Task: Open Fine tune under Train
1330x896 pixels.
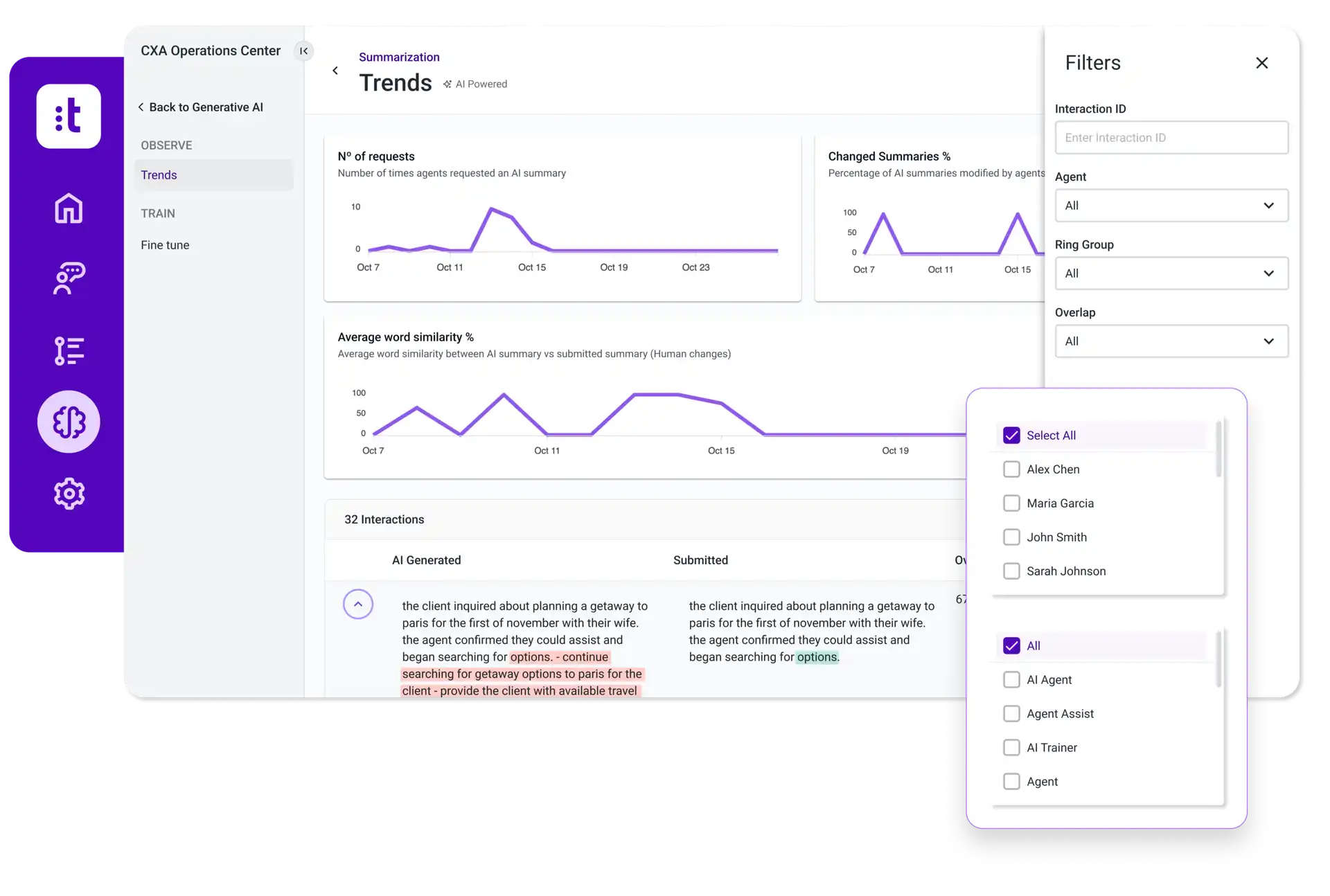Action: [x=165, y=244]
